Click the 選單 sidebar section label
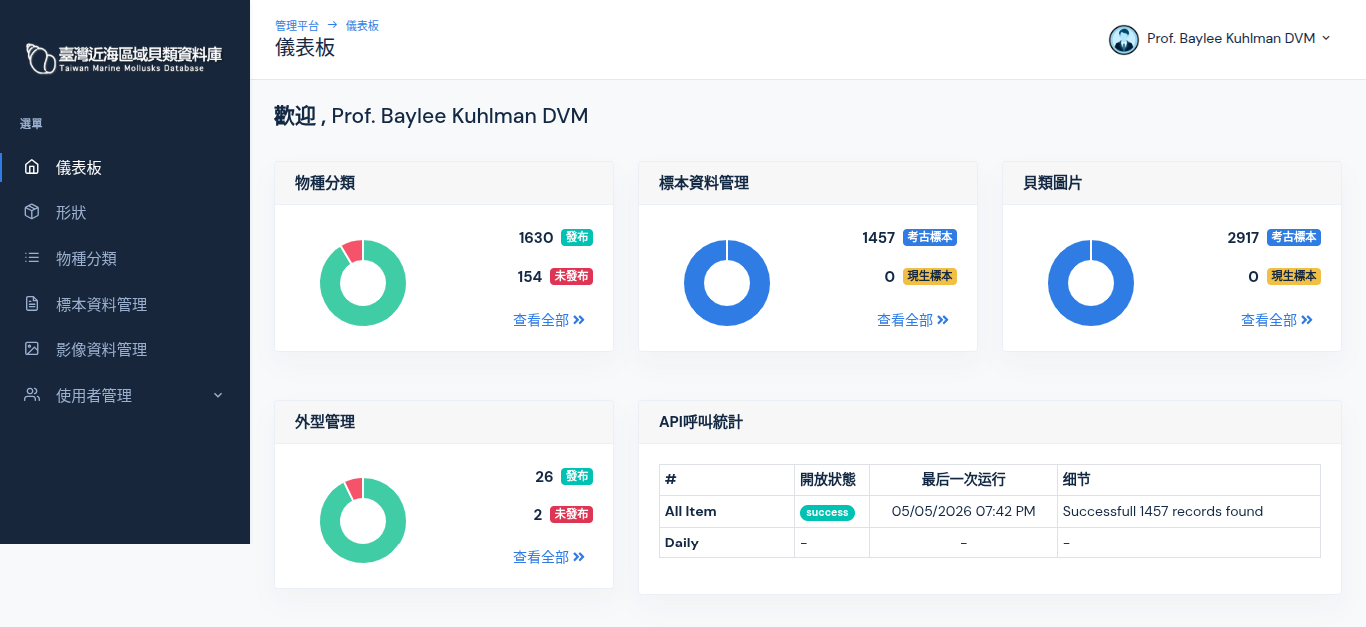 (x=31, y=124)
